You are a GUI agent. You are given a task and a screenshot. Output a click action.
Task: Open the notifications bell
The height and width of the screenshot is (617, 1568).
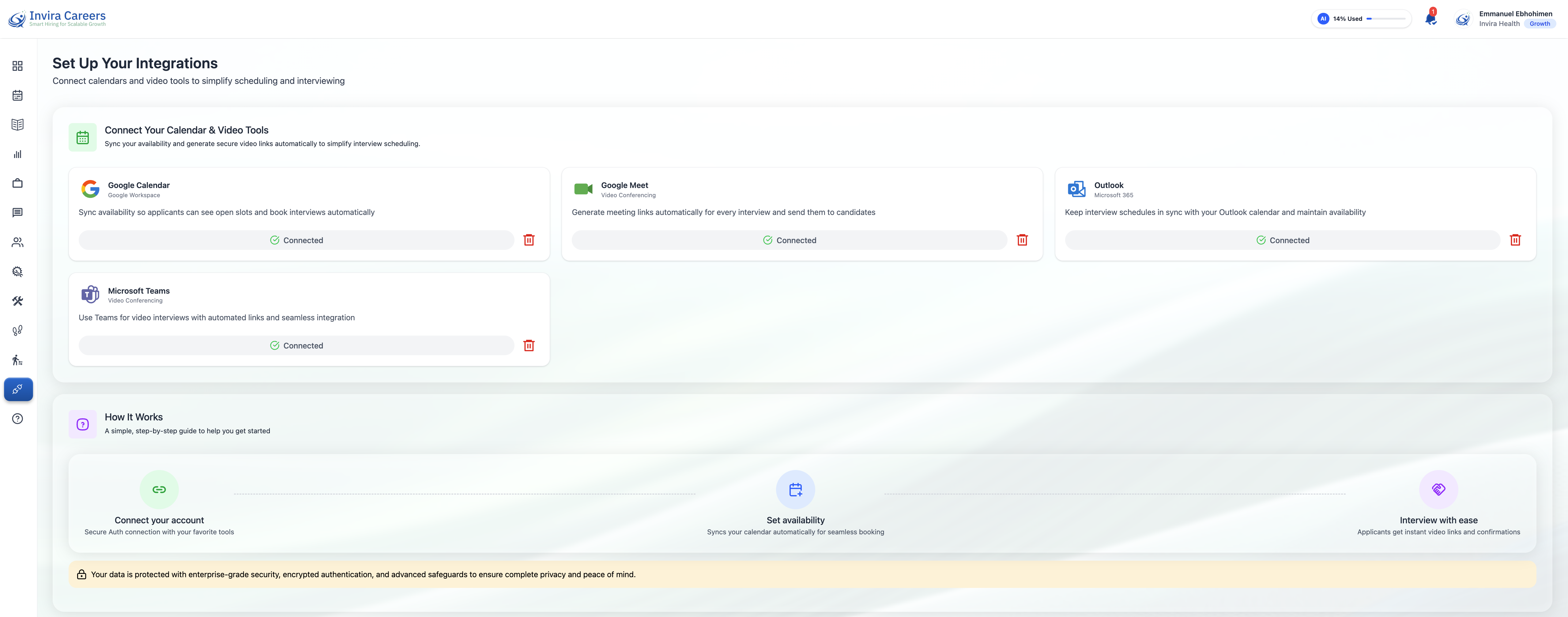tap(1431, 18)
